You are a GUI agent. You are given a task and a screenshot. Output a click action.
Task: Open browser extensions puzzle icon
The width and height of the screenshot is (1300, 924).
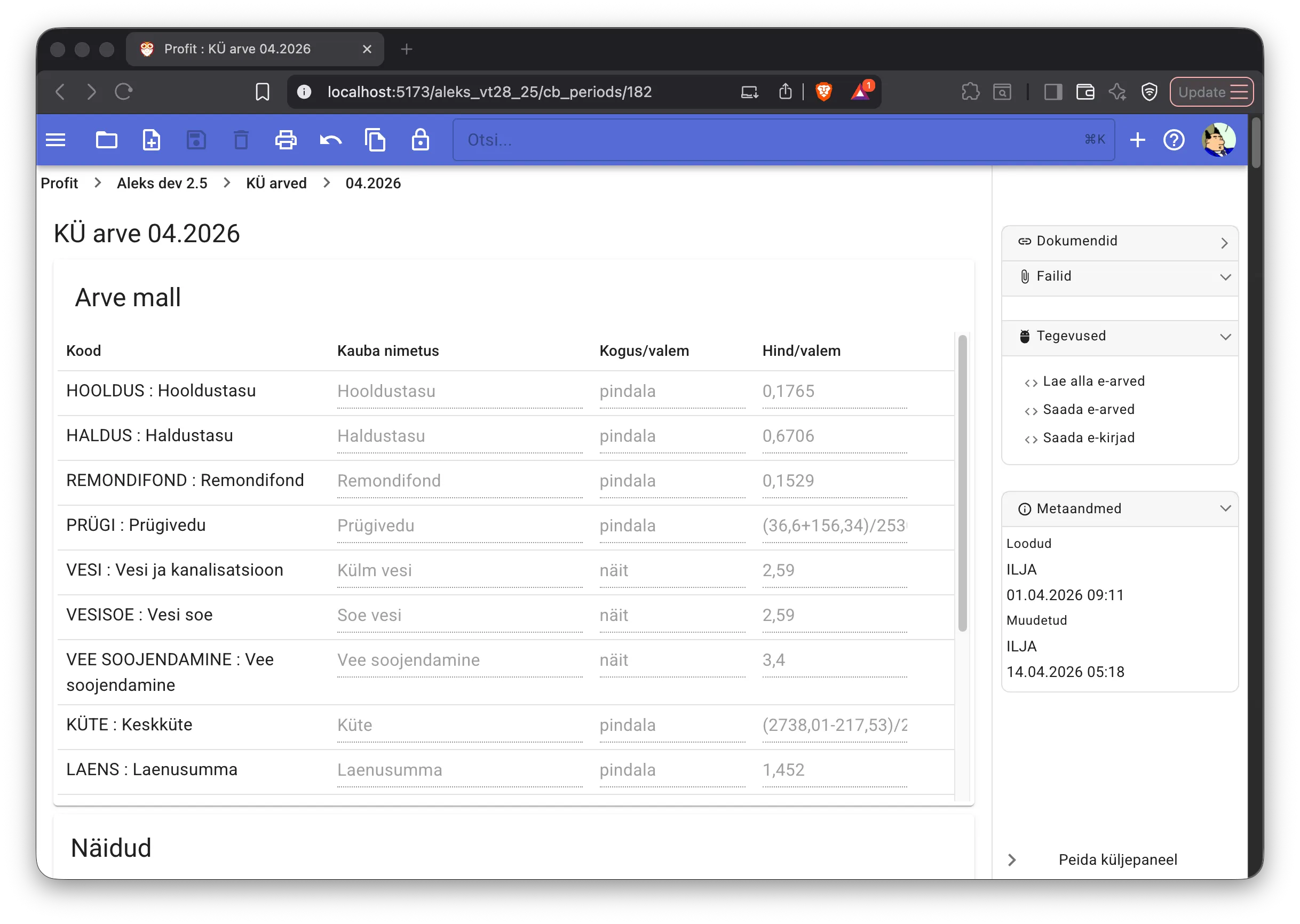[x=970, y=92]
